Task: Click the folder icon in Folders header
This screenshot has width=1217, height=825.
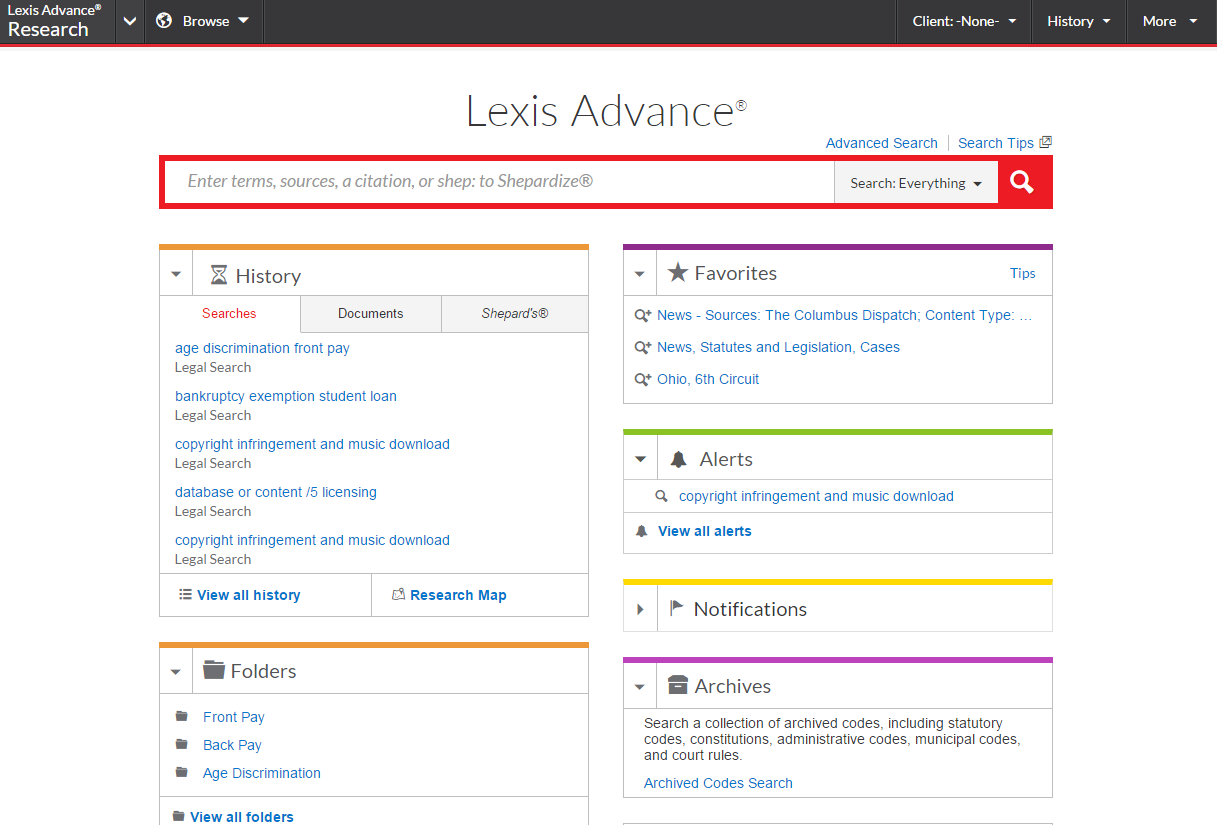Action: 213,669
